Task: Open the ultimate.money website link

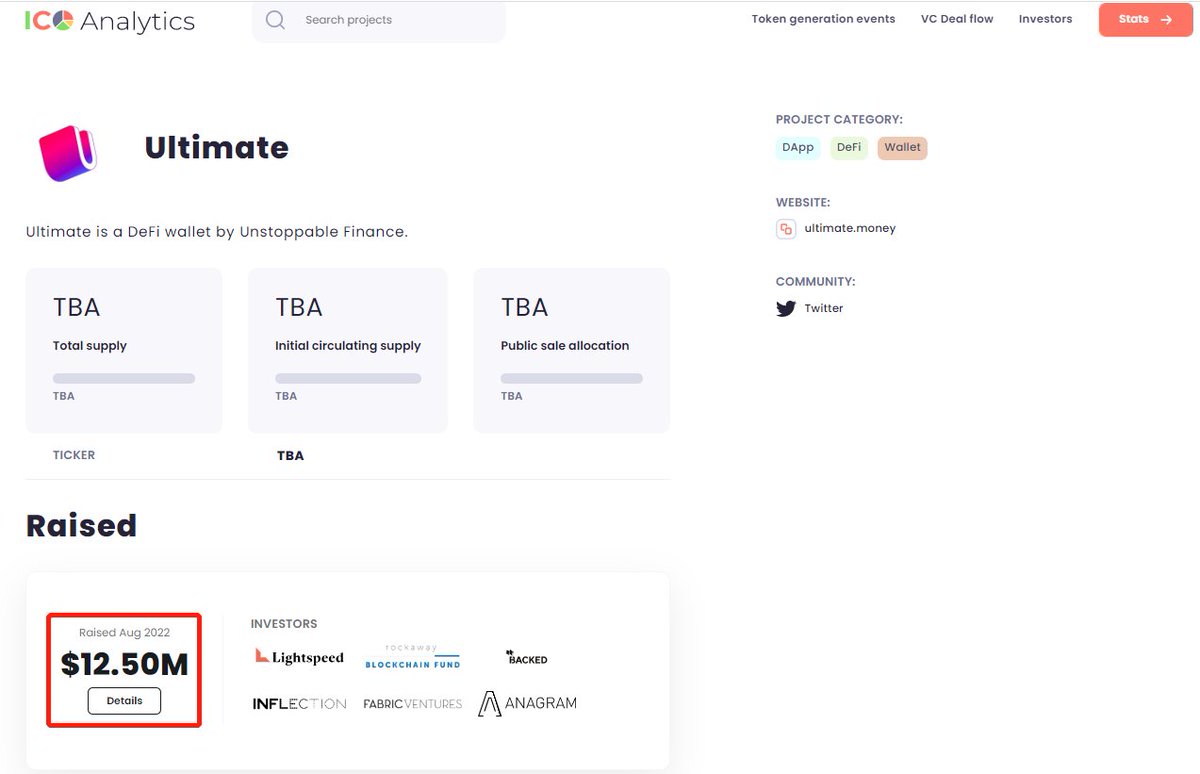Action: pyautogui.click(x=850, y=228)
